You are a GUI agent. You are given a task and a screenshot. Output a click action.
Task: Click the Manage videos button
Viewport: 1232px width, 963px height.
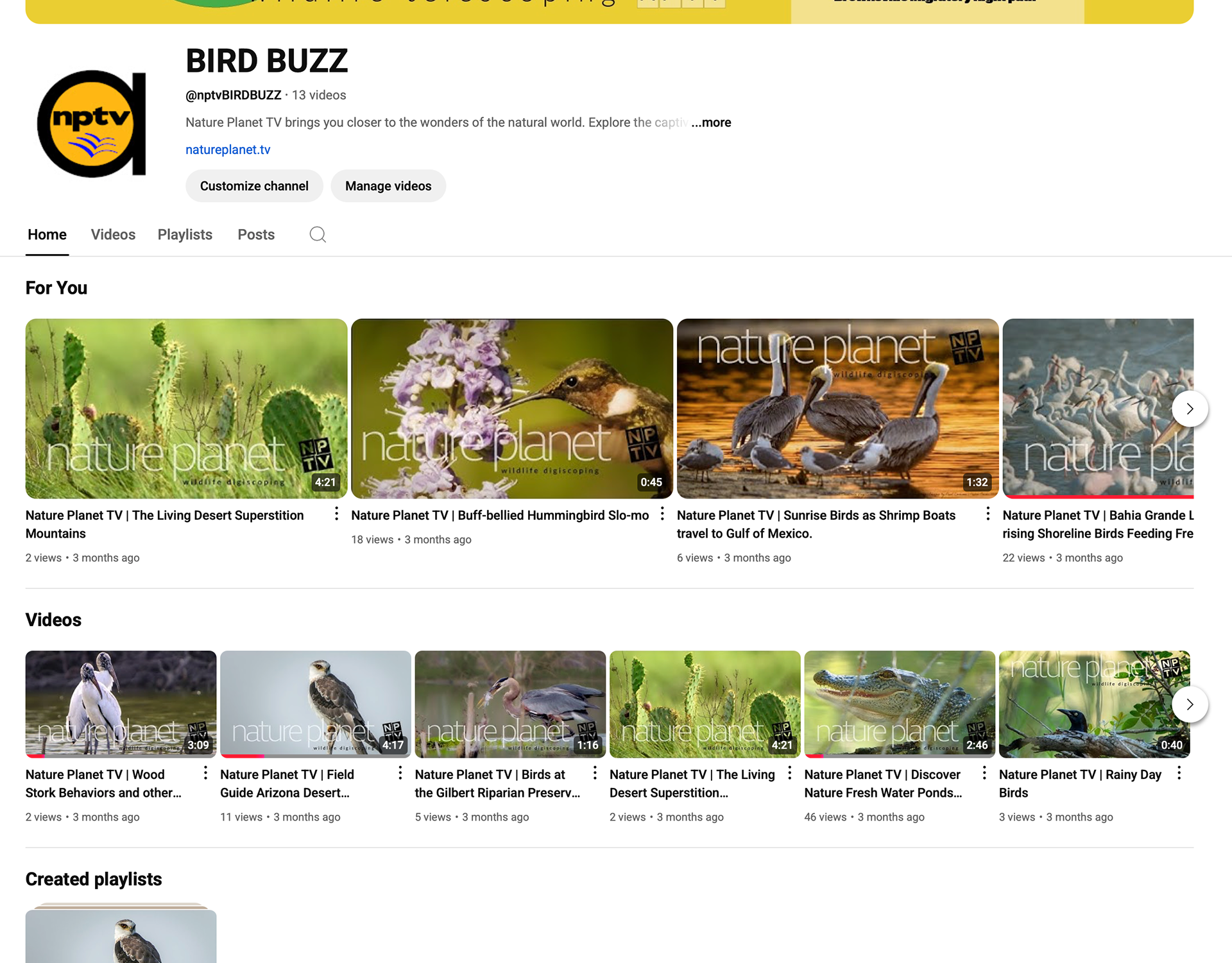coord(388,186)
